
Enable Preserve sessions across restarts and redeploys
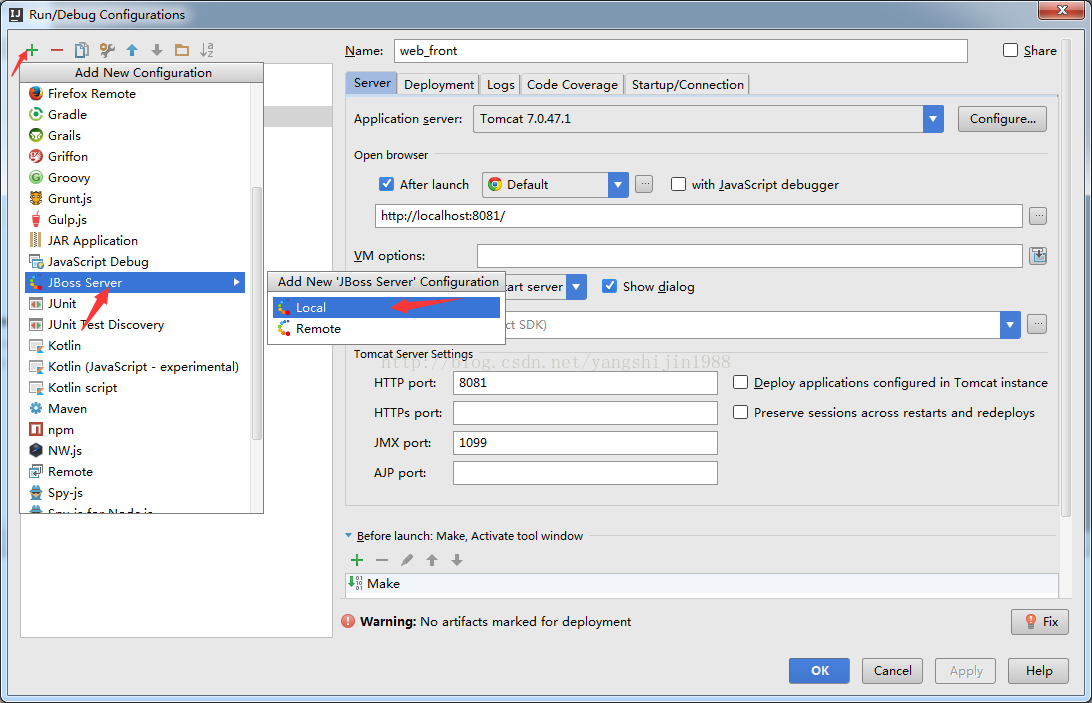click(x=740, y=412)
